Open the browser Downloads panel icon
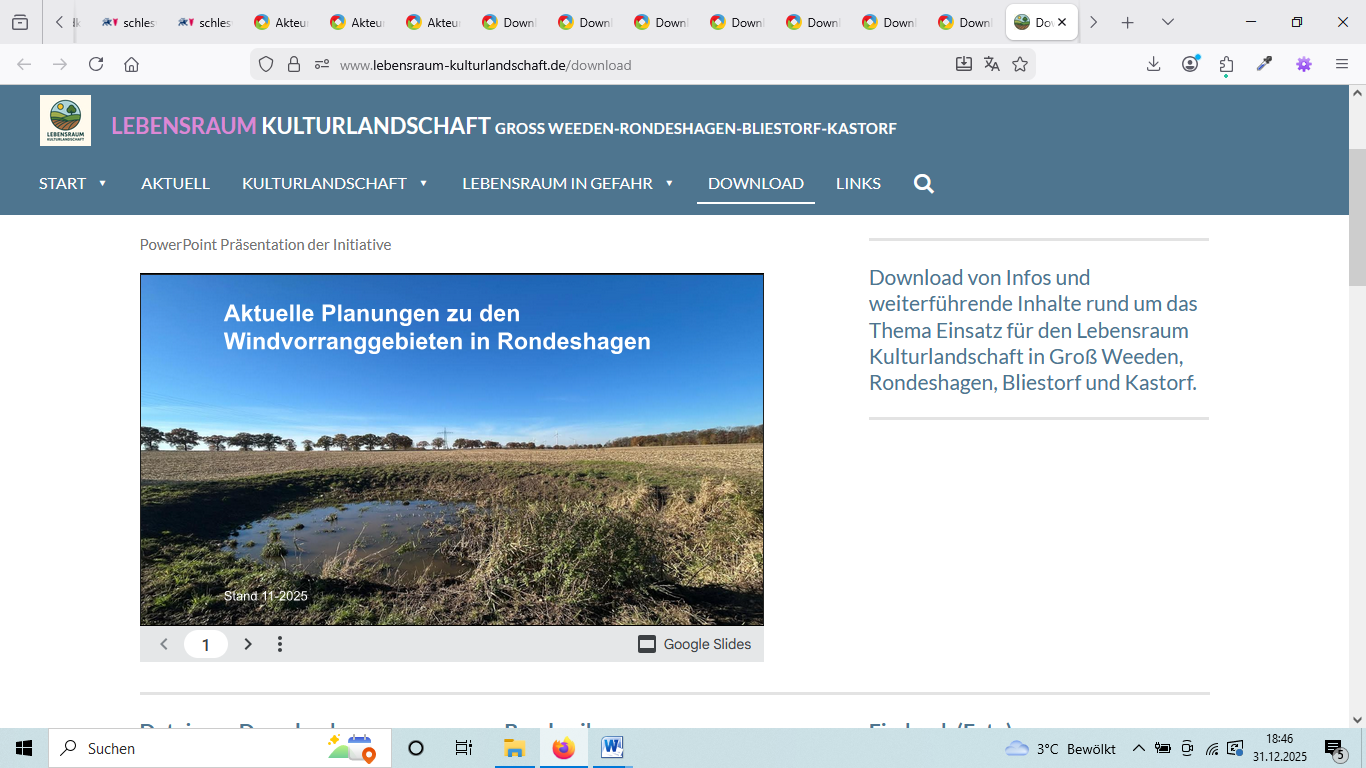This screenshot has height=768, width=1366. 1153,64
